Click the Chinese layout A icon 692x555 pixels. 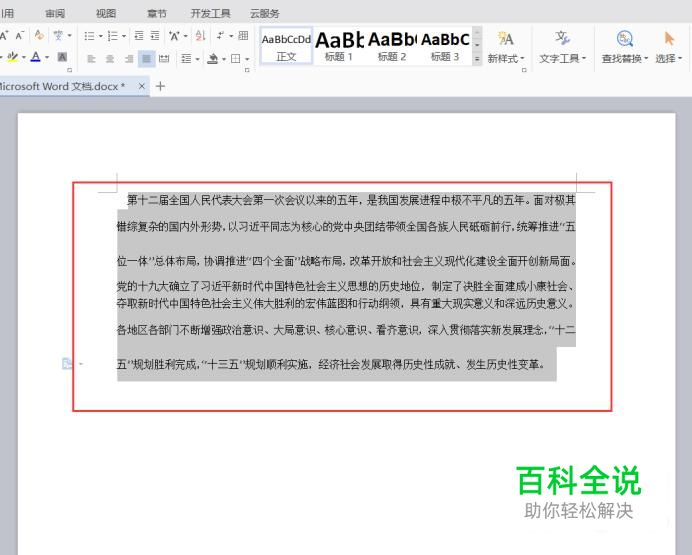click(174, 36)
